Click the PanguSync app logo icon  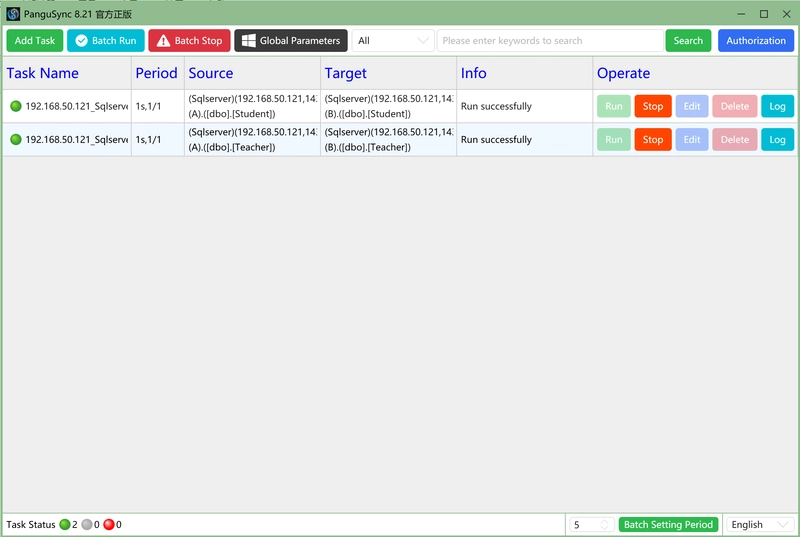[x=13, y=14]
